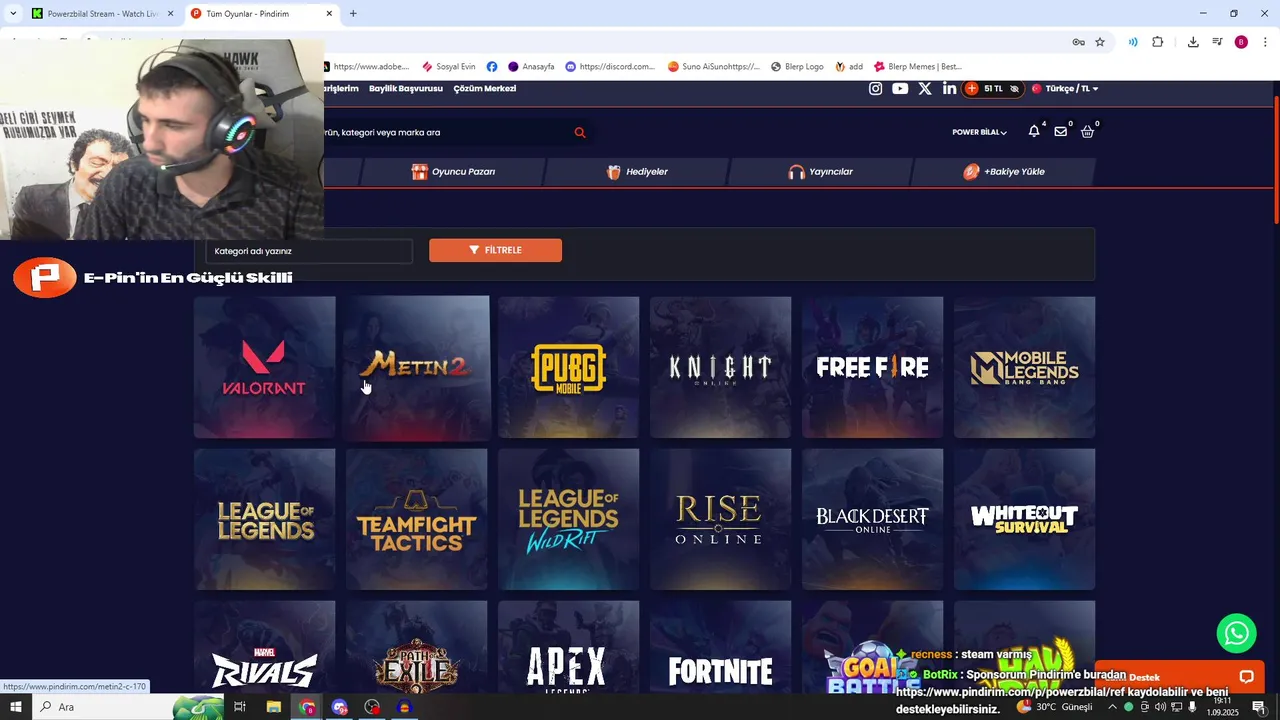The image size is (1280, 720).
Task: Open the Marvel Rivals card
Action: tap(265, 647)
